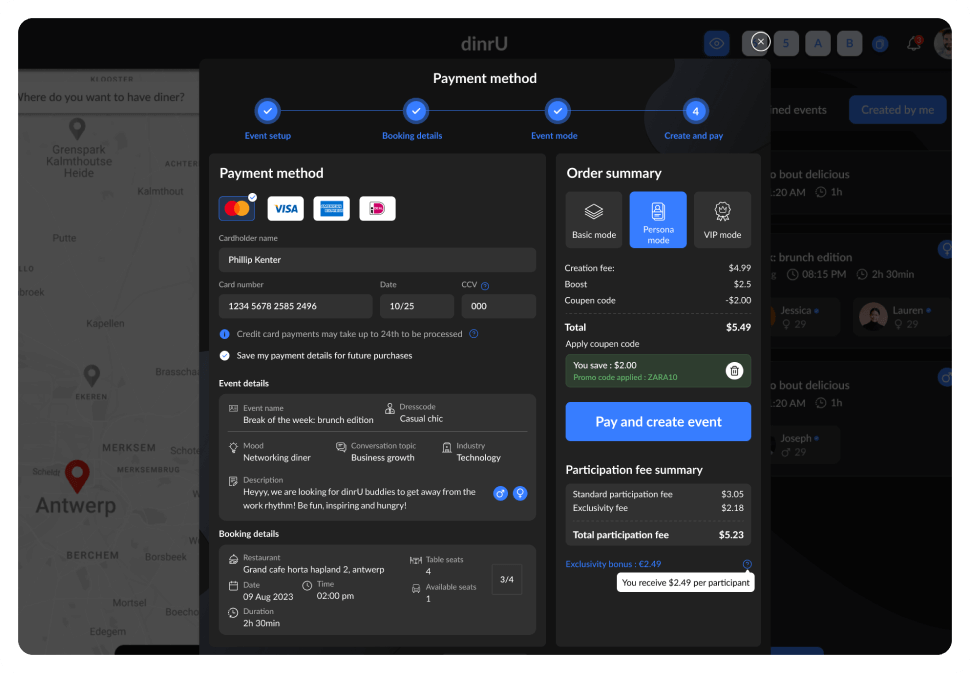970x673 pixels.
Task: Click the Card number input field
Action: (x=295, y=306)
